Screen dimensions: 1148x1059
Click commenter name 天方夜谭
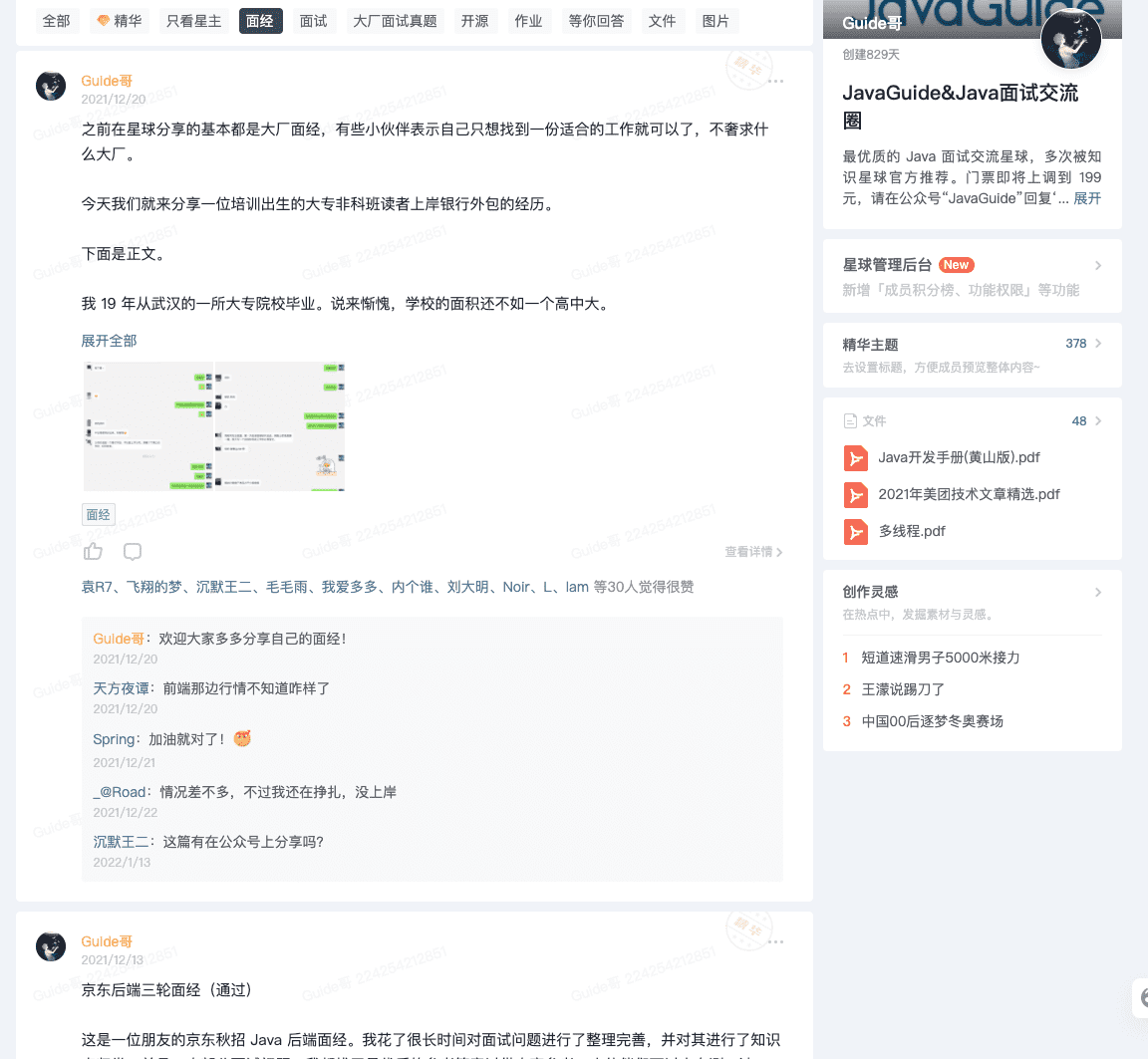121,688
